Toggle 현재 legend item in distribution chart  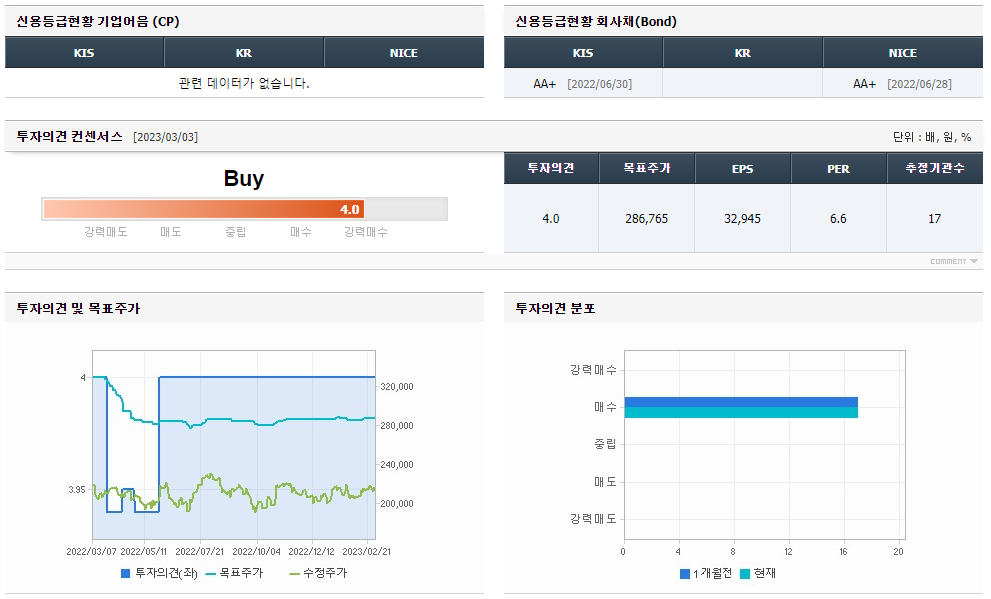coord(758,574)
